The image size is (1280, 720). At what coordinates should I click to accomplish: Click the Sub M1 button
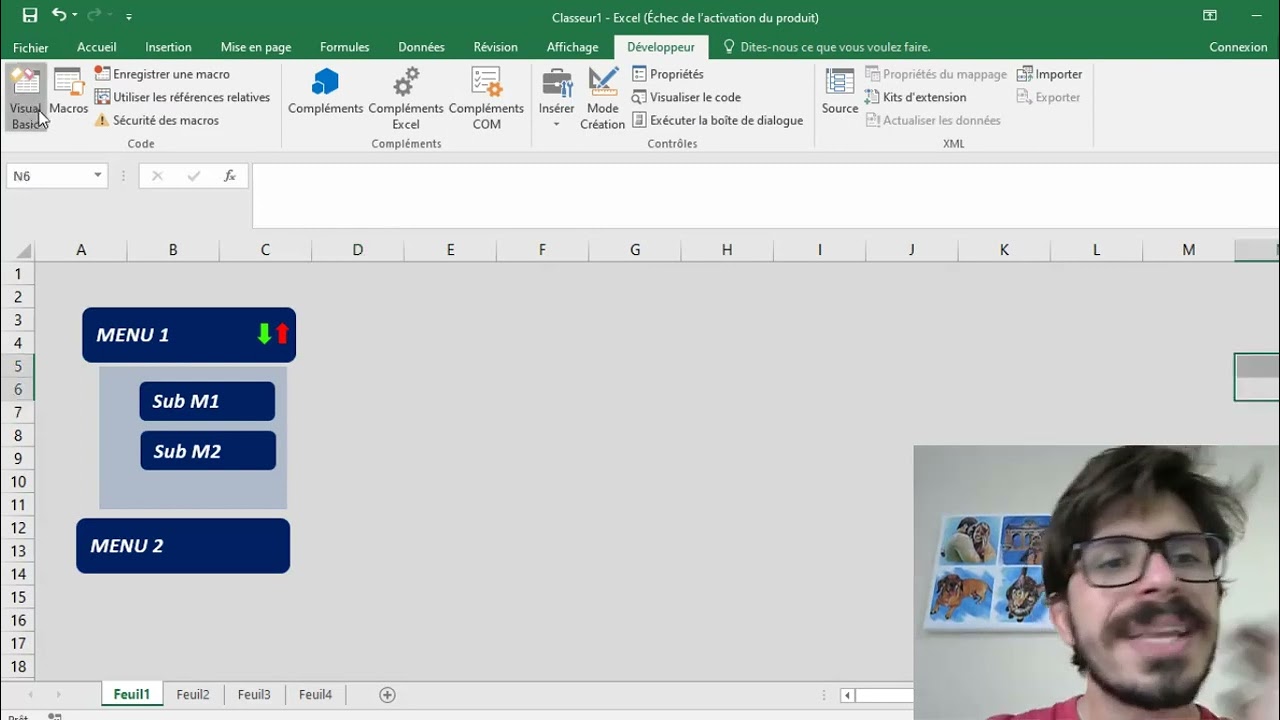(207, 401)
